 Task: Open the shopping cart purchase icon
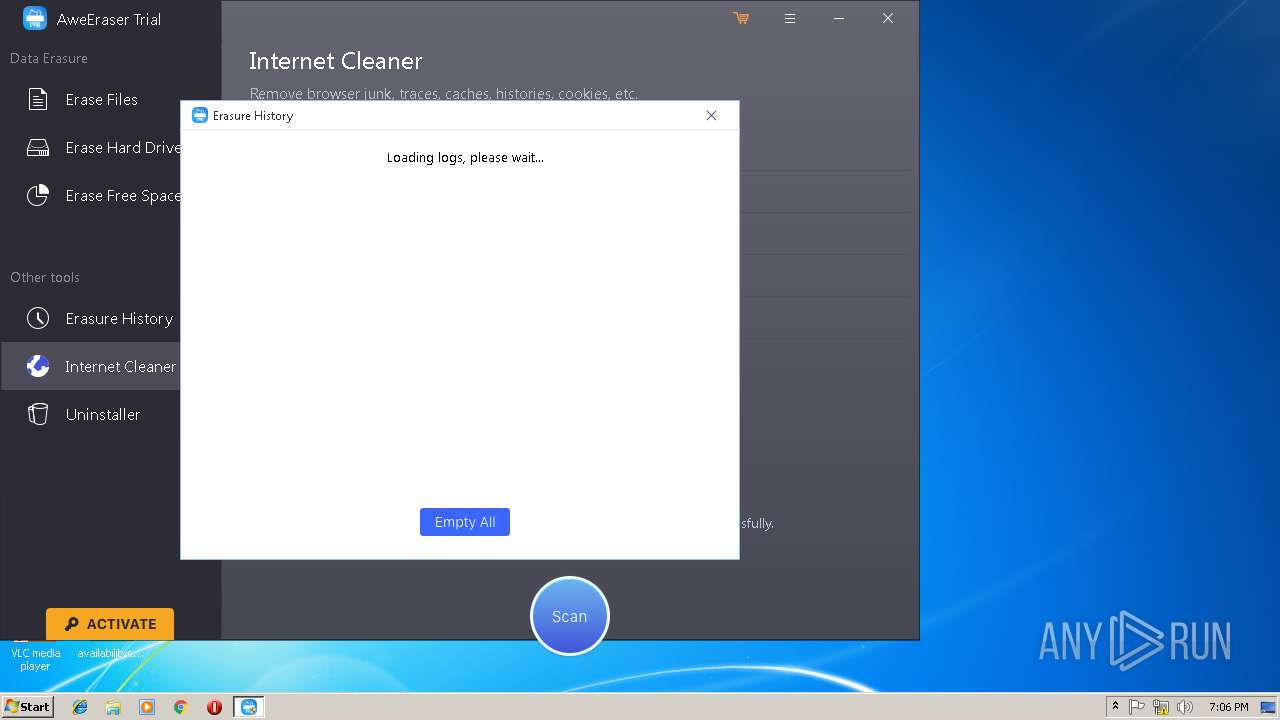741,18
